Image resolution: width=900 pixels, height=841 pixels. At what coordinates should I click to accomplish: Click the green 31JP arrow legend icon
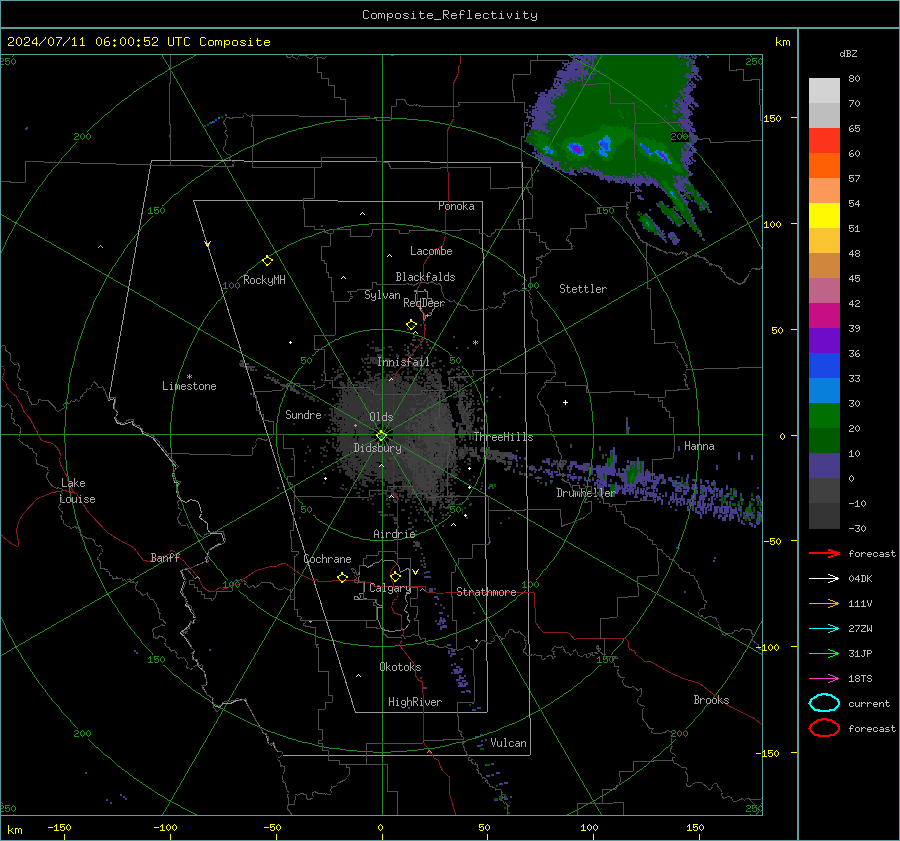824,653
